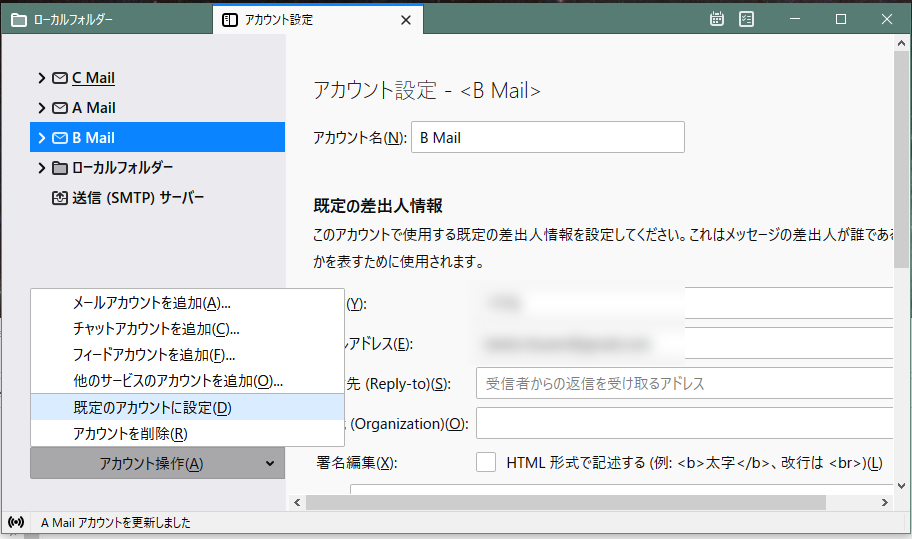
Task: Click the scroll right arrow
Action: tap(885, 502)
